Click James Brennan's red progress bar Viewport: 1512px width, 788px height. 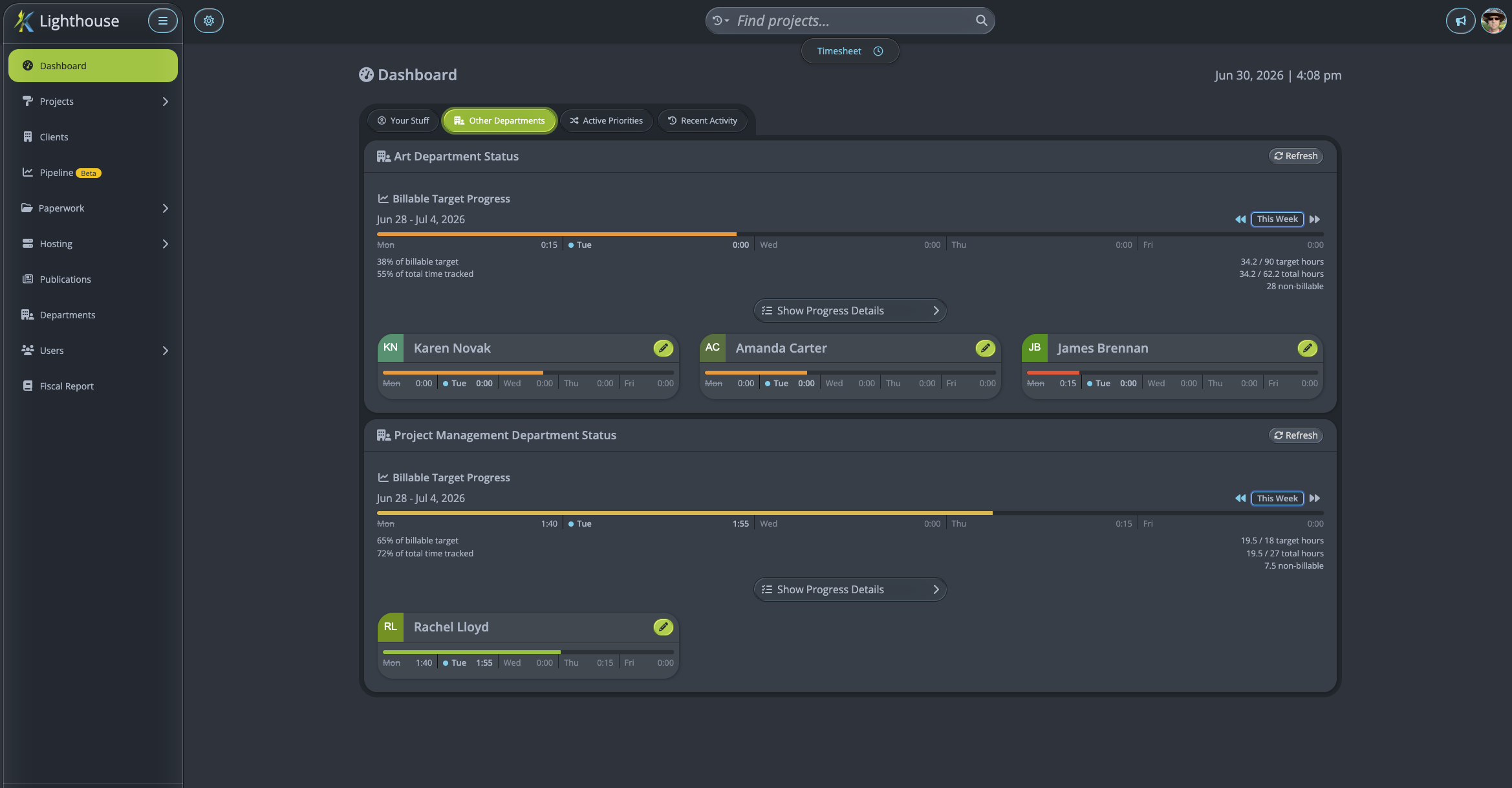pyautogui.click(x=1053, y=373)
